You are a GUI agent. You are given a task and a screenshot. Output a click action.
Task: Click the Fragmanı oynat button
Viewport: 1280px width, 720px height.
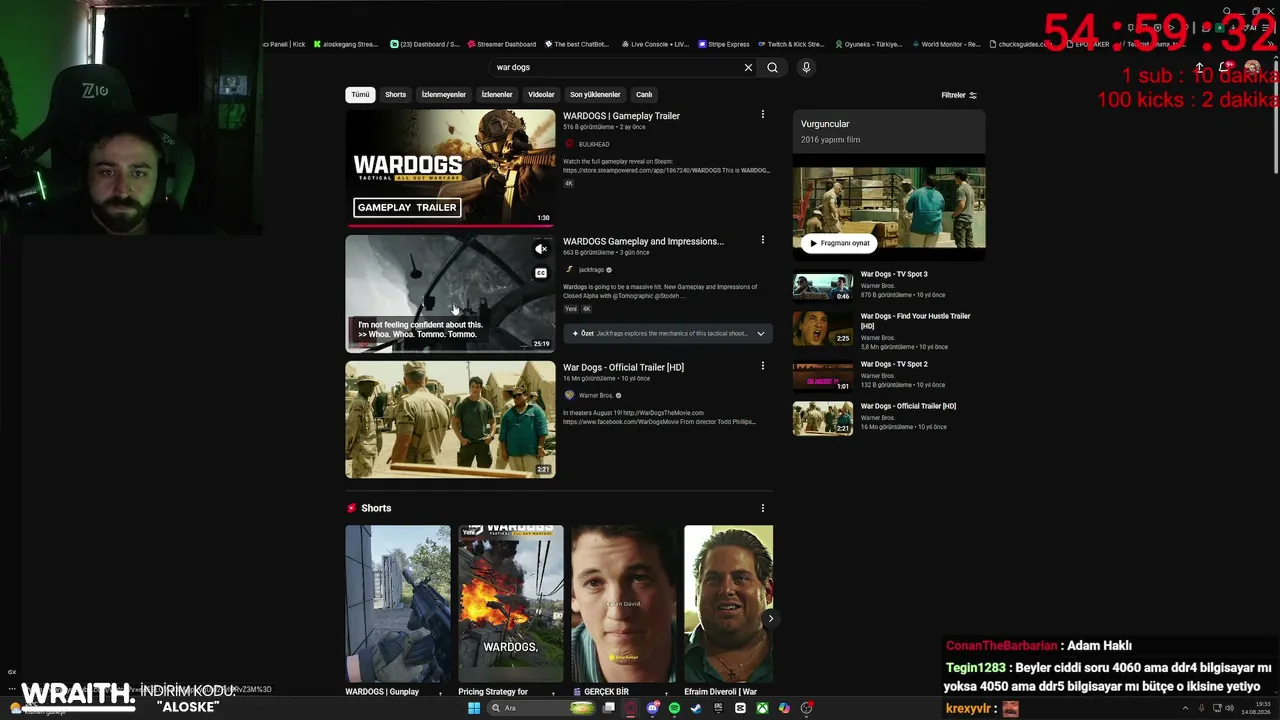838,243
